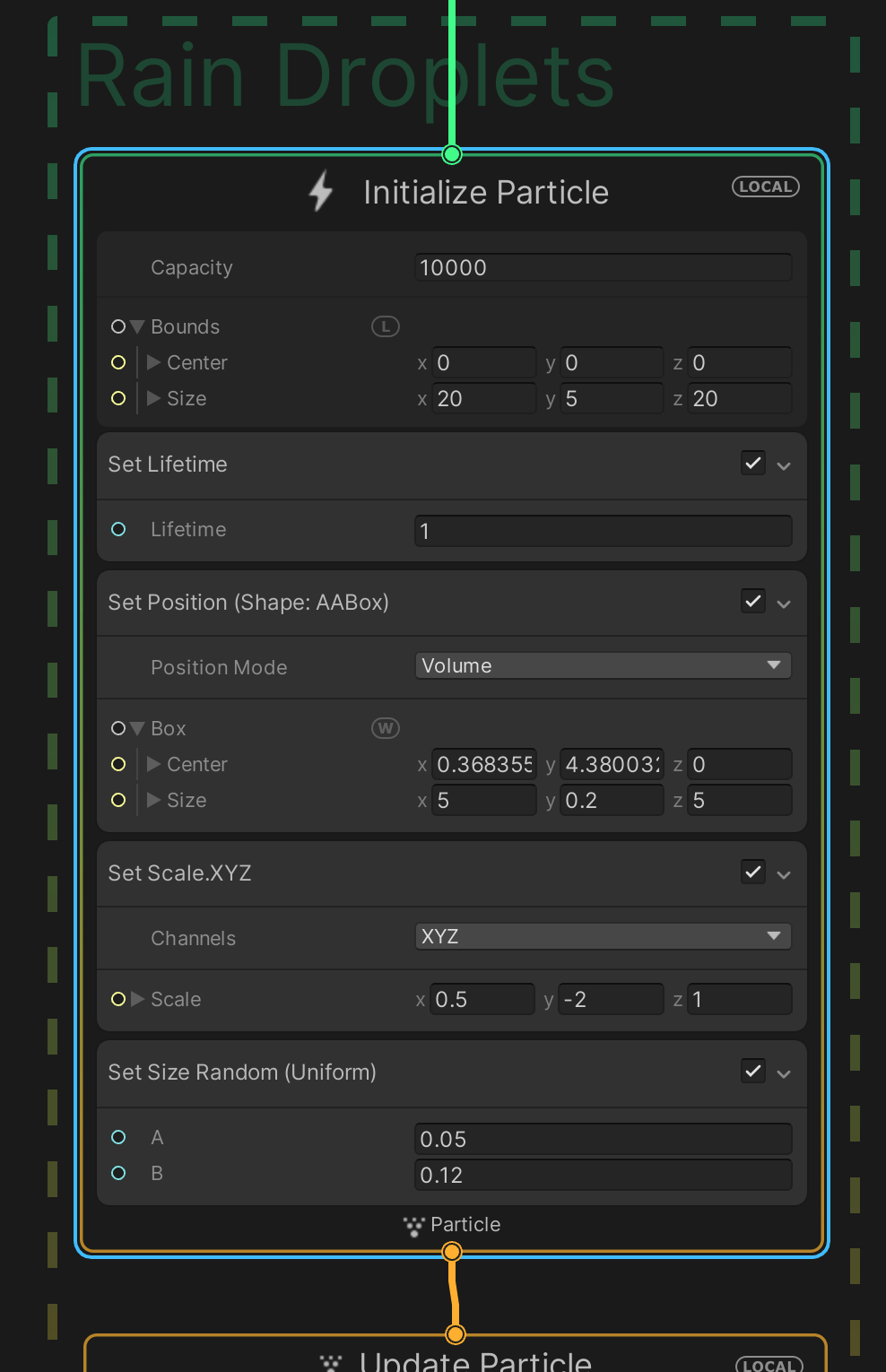Click the green input flow port at top
The height and width of the screenshot is (1372, 886).
pyautogui.click(x=452, y=154)
